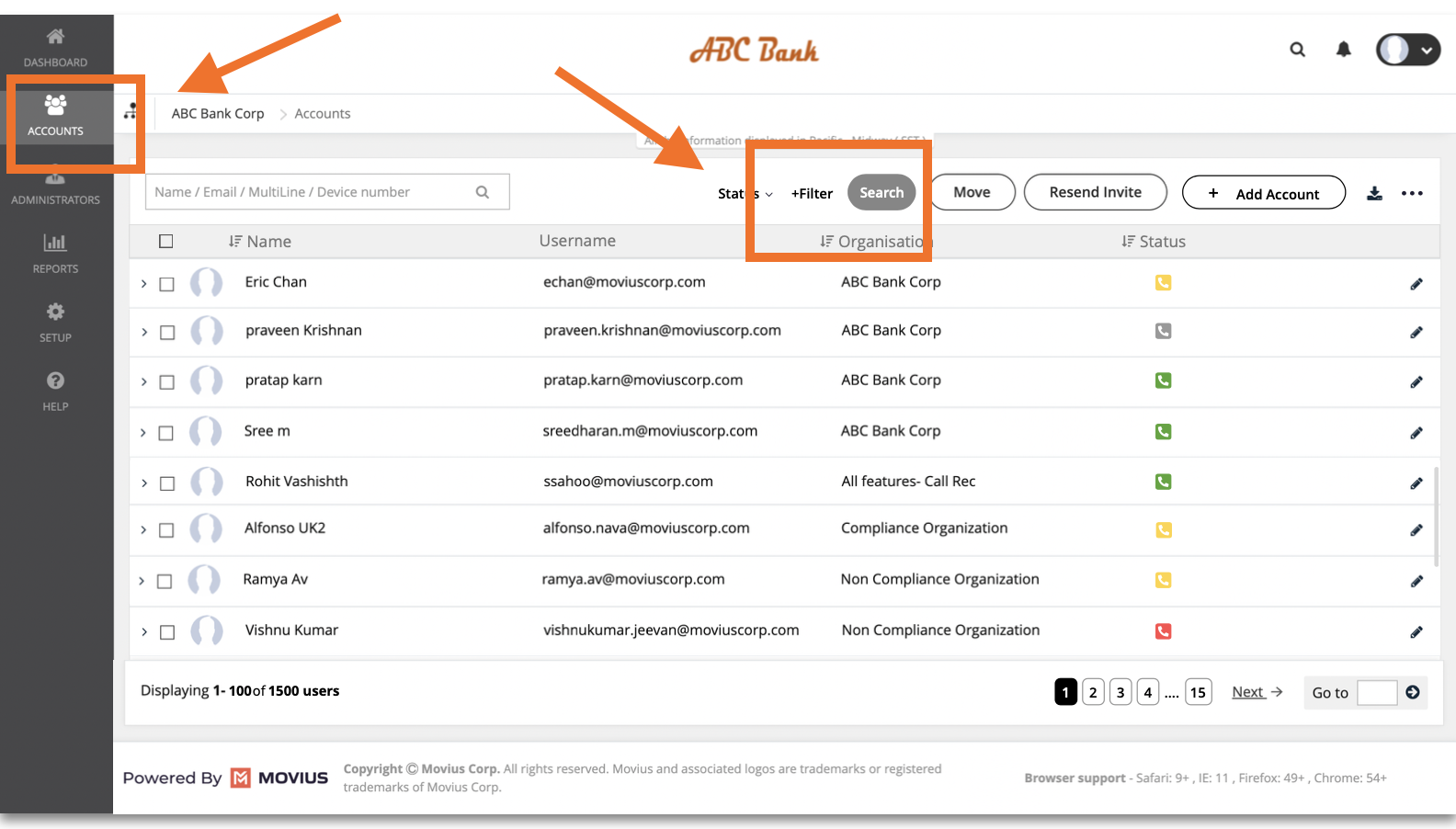Open the Status filter dropdown
This screenshot has width=1456, height=829.
point(745,194)
